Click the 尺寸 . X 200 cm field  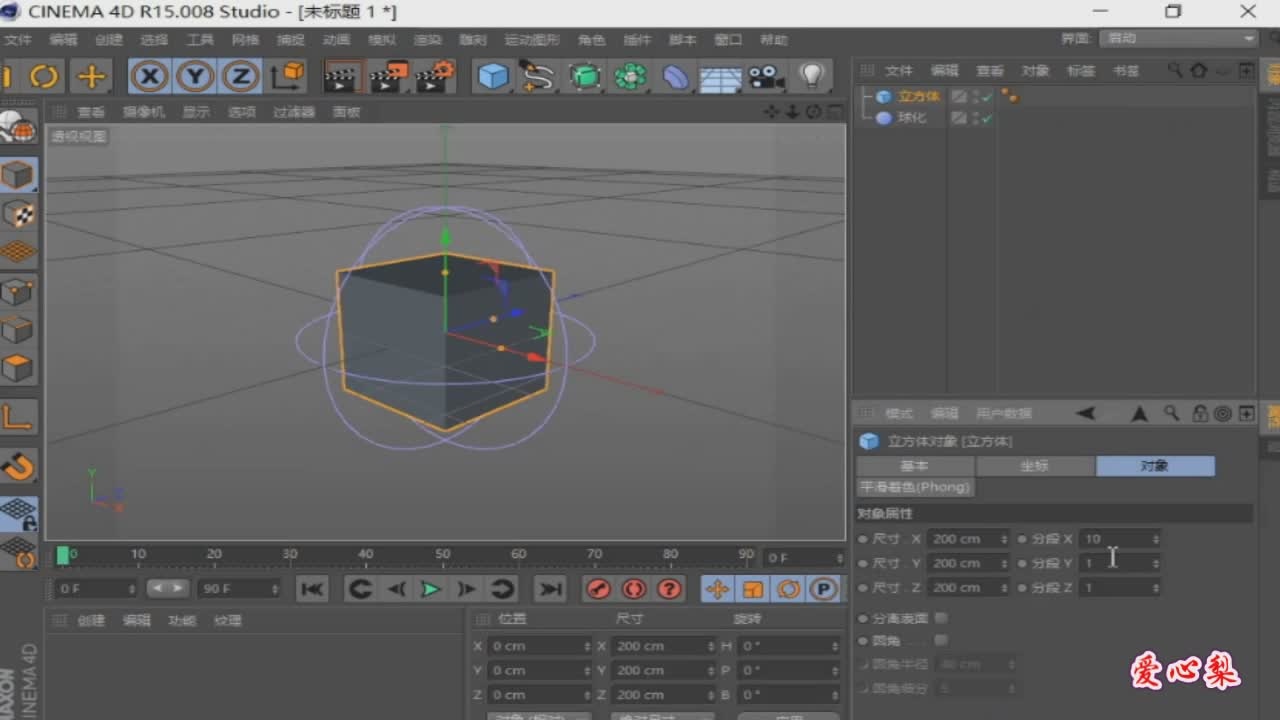click(x=969, y=539)
